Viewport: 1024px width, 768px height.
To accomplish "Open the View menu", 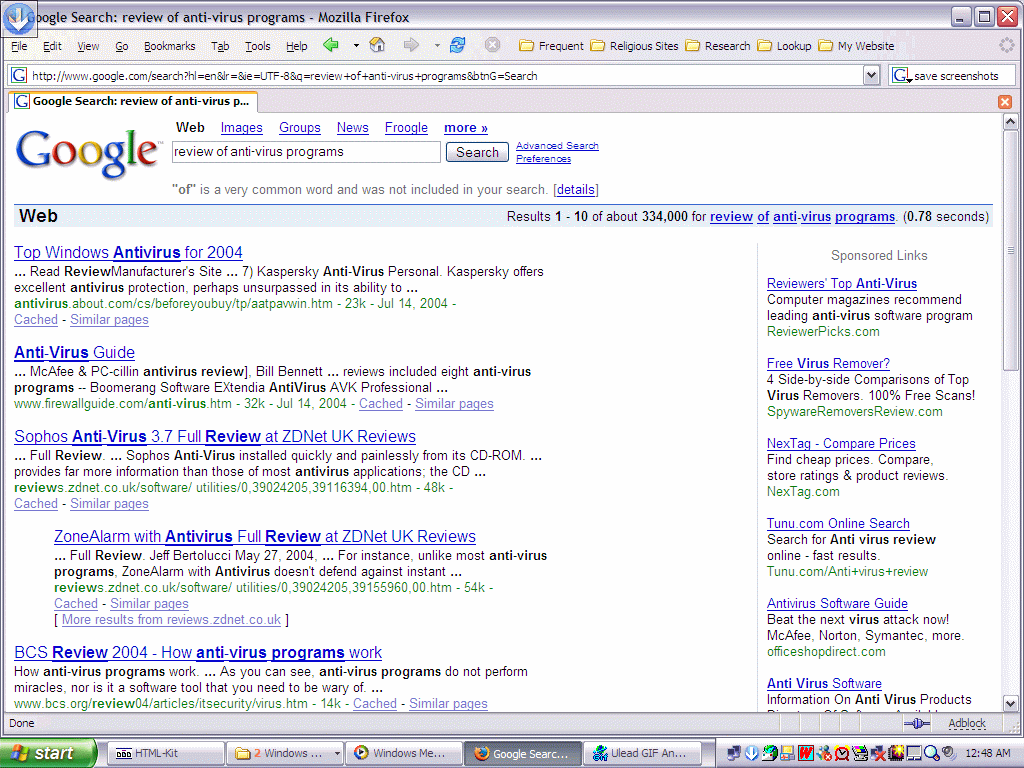I will pyautogui.click(x=88, y=46).
